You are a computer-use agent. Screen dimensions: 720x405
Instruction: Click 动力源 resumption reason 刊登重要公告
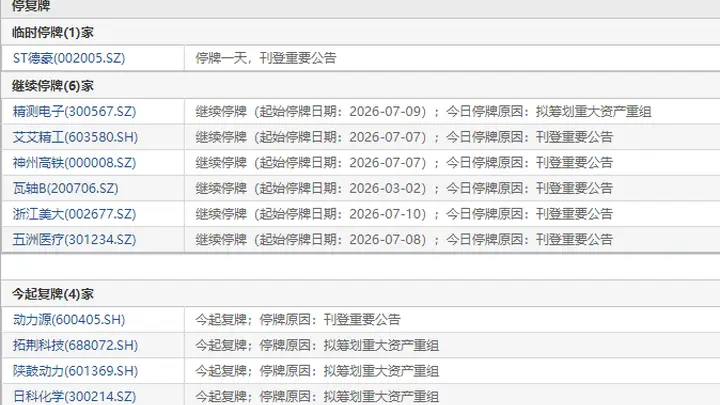(298, 320)
